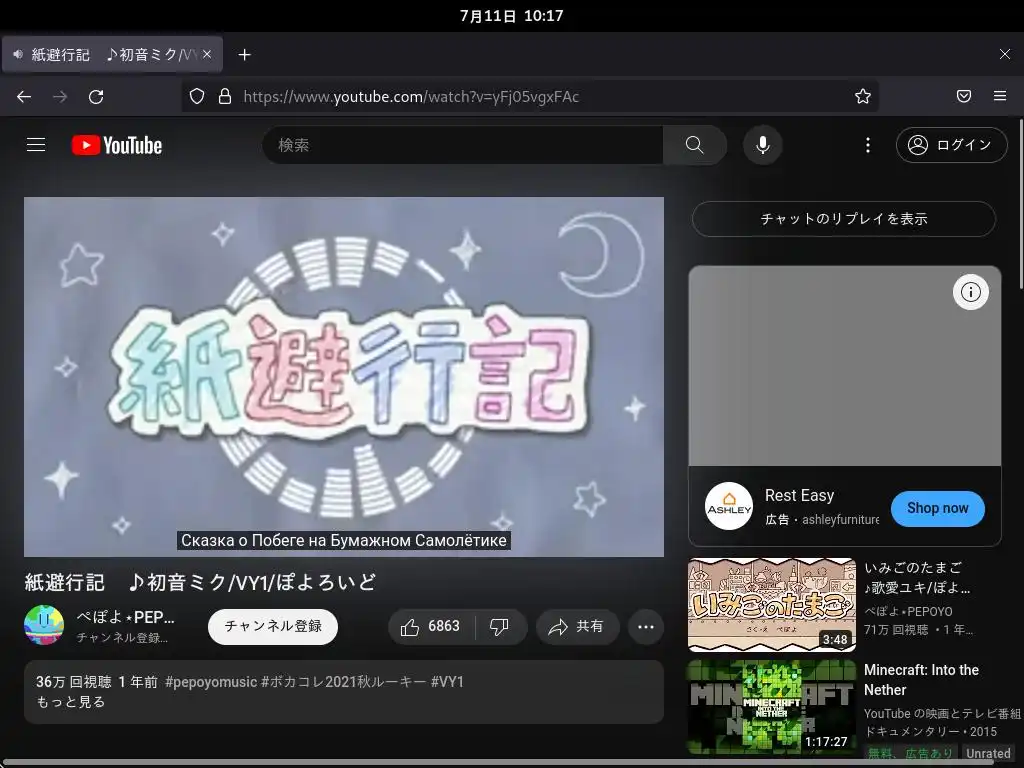This screenshot has height=768, width=1024.
Task: Focus the 検索 search field
Action: [x=464, y=144]
